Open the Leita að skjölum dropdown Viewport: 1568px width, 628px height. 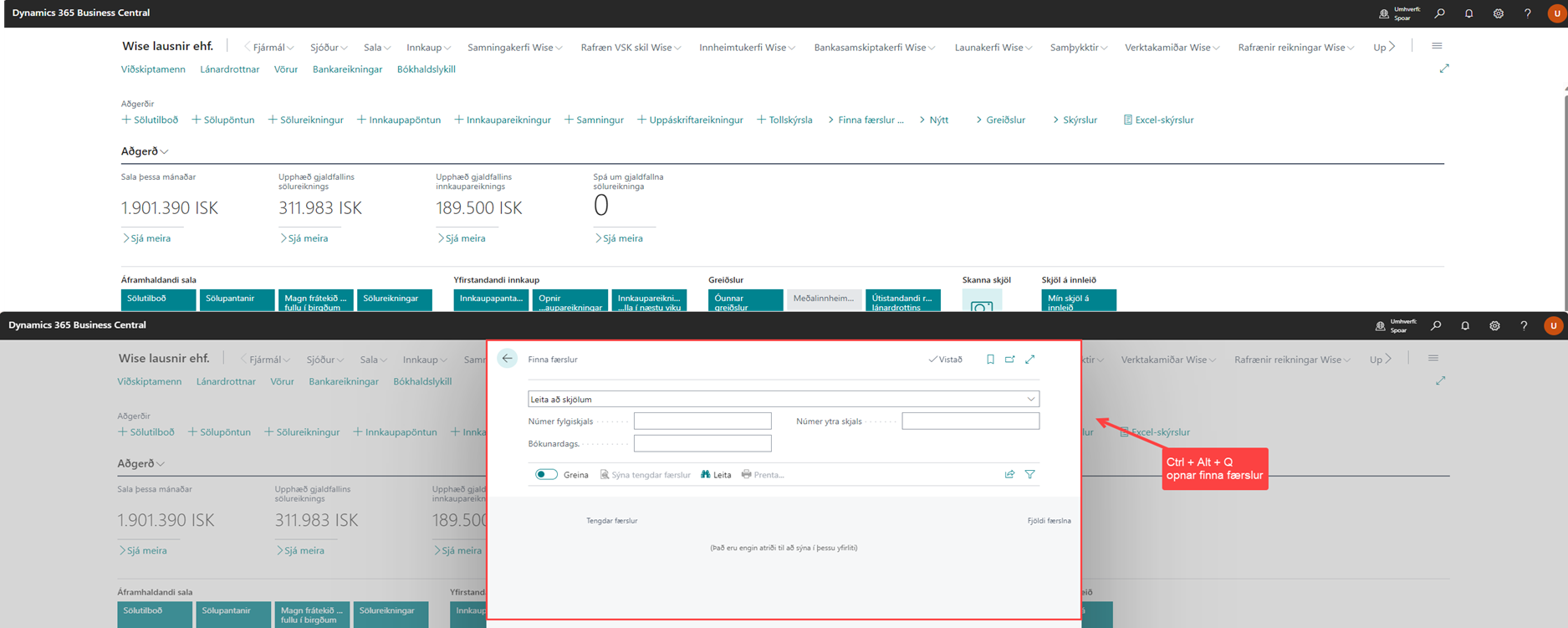(x=784, y=399)
